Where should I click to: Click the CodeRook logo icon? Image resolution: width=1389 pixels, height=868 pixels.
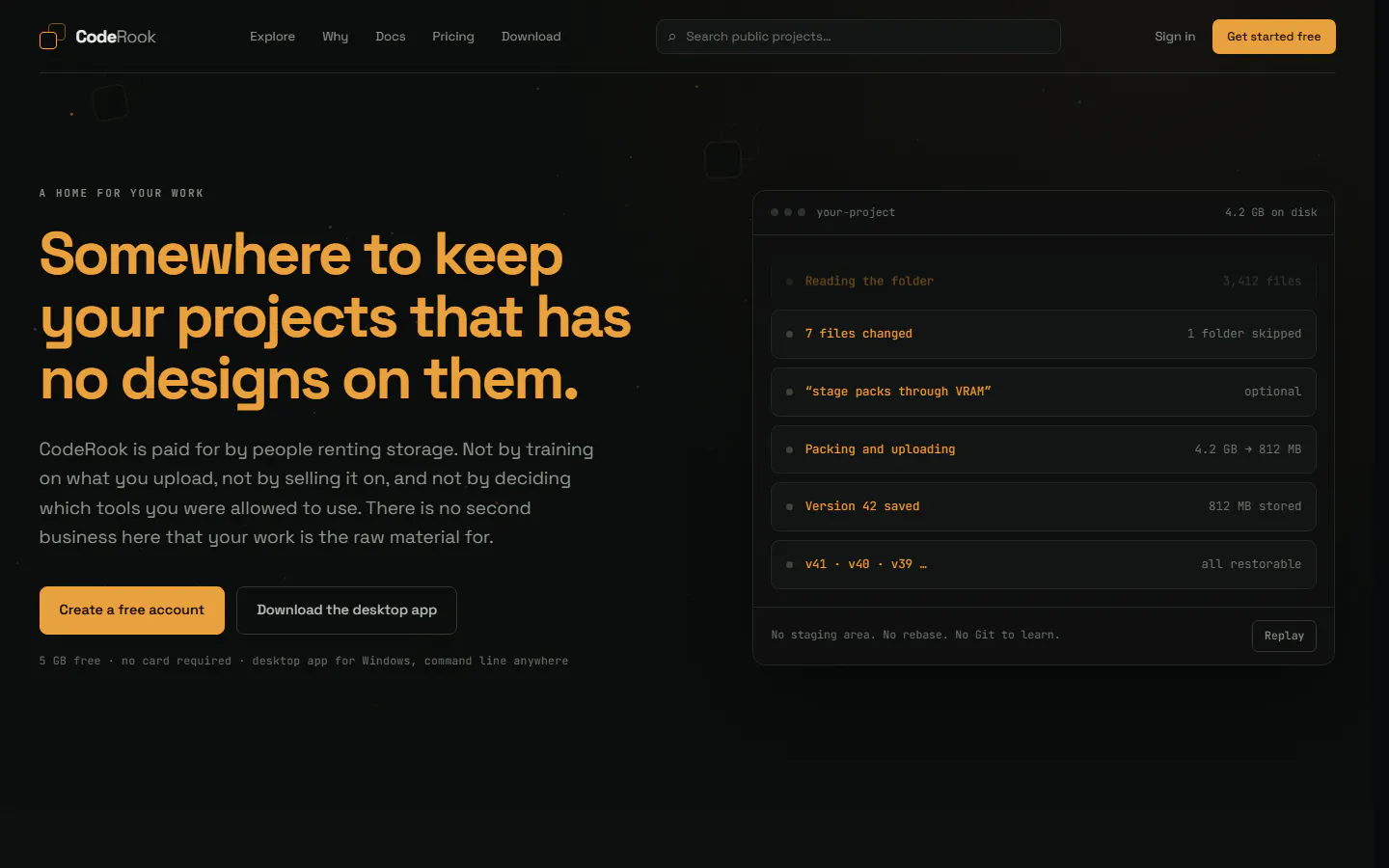52,37
